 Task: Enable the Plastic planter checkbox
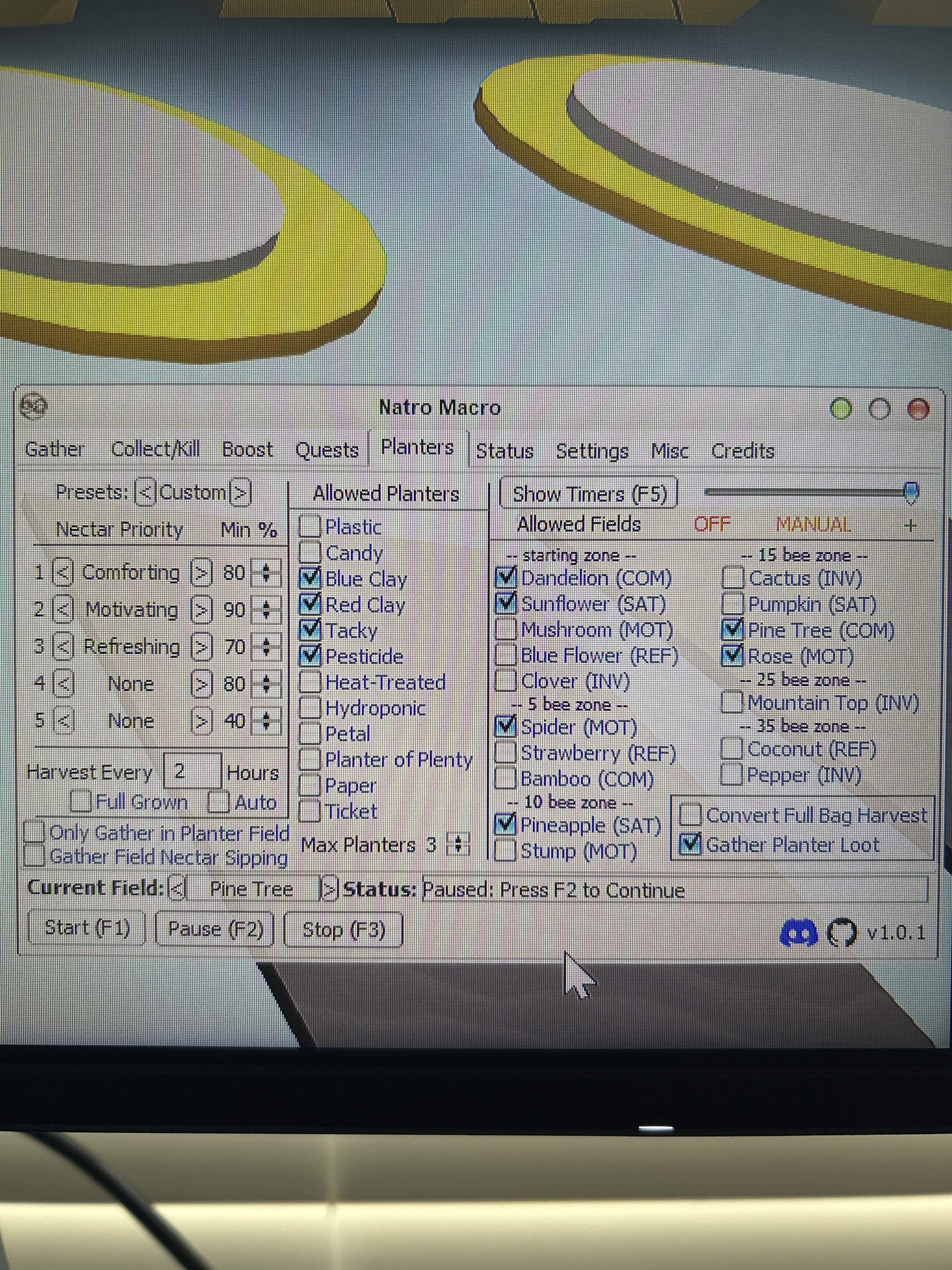click(x=310, y=526)
